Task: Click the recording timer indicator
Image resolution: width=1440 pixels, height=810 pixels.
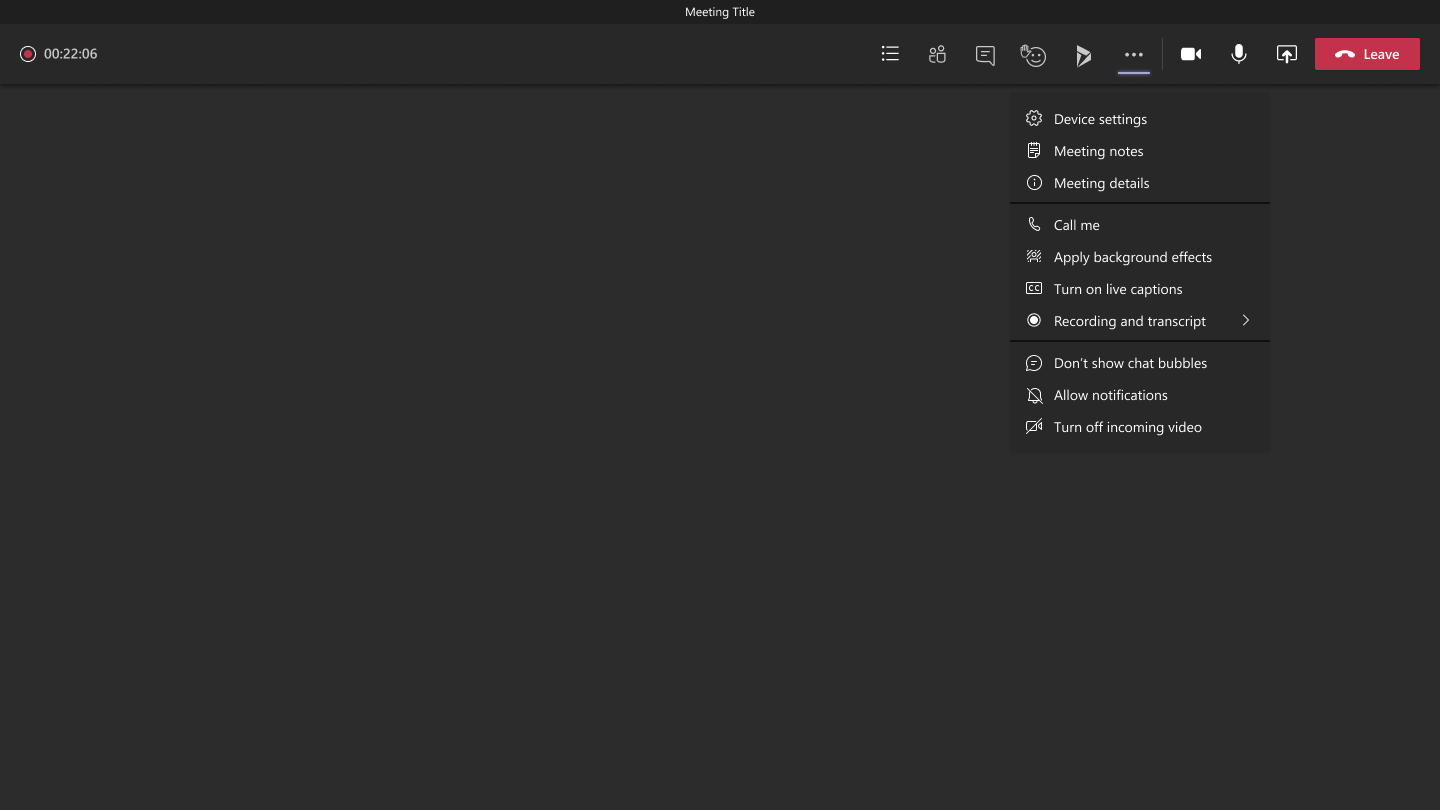Action: click(x=59, y=54)
